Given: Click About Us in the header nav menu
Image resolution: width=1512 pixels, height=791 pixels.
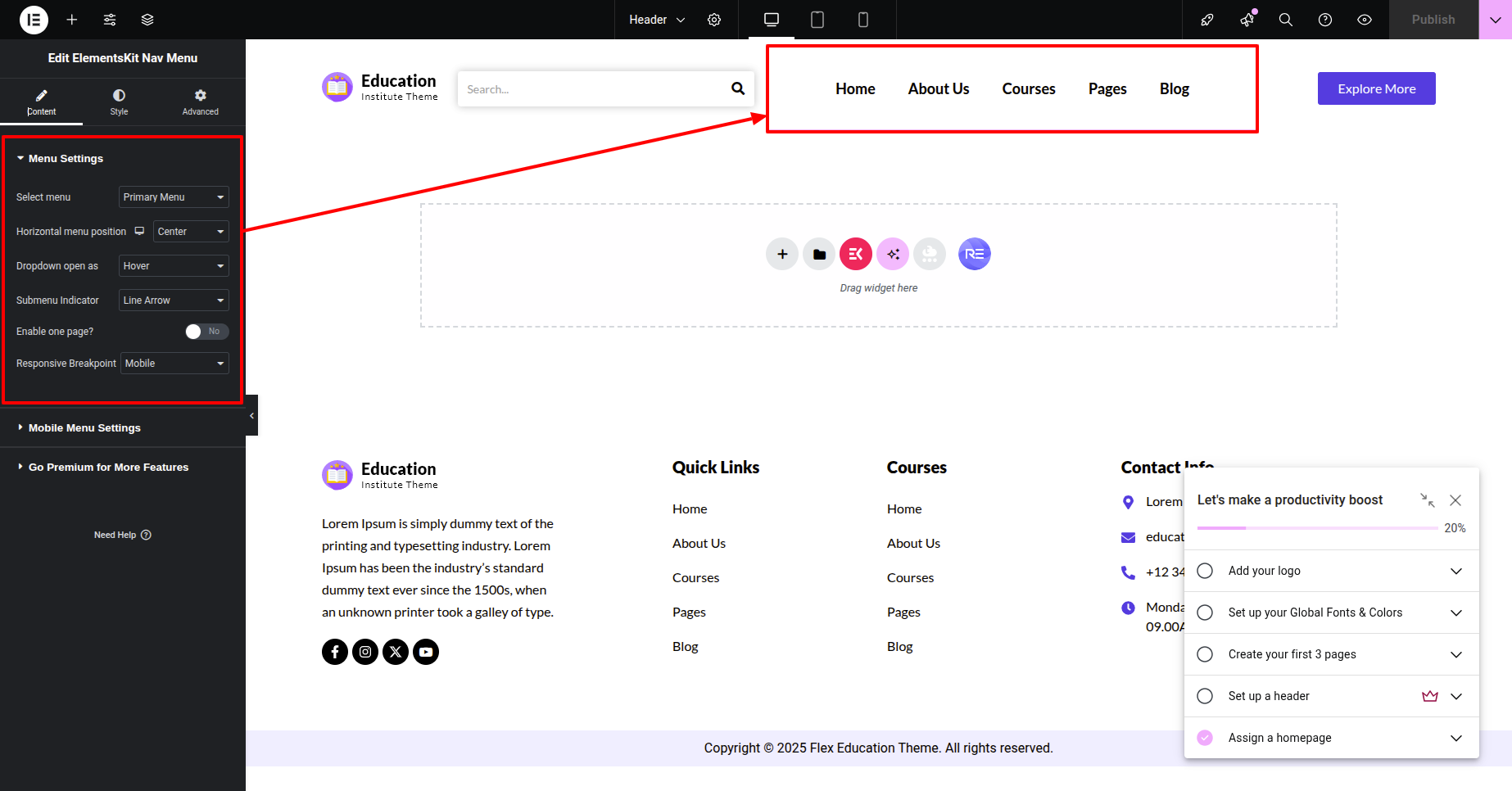Looking at the screenshot, I should tap(939, 88).
